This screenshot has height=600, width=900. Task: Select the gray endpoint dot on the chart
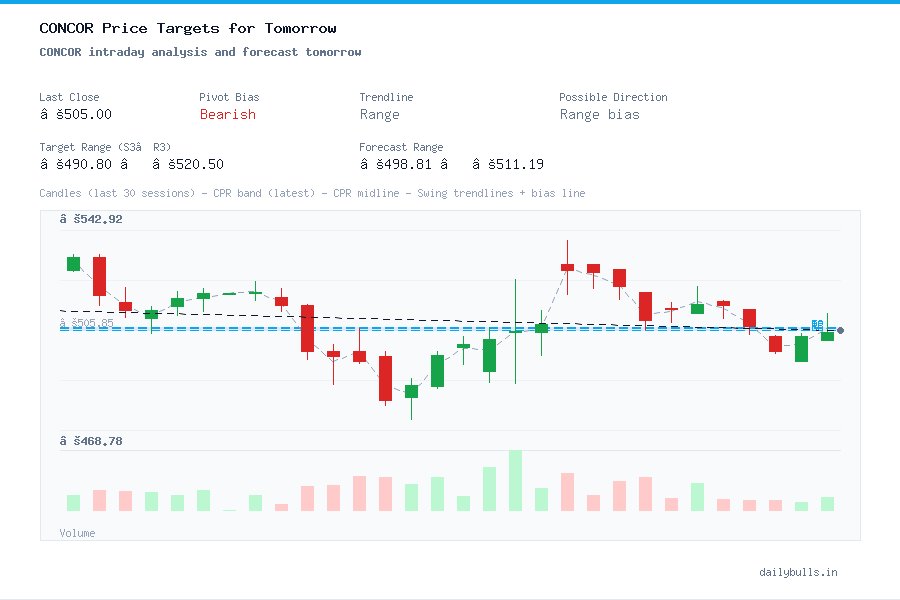840,329
